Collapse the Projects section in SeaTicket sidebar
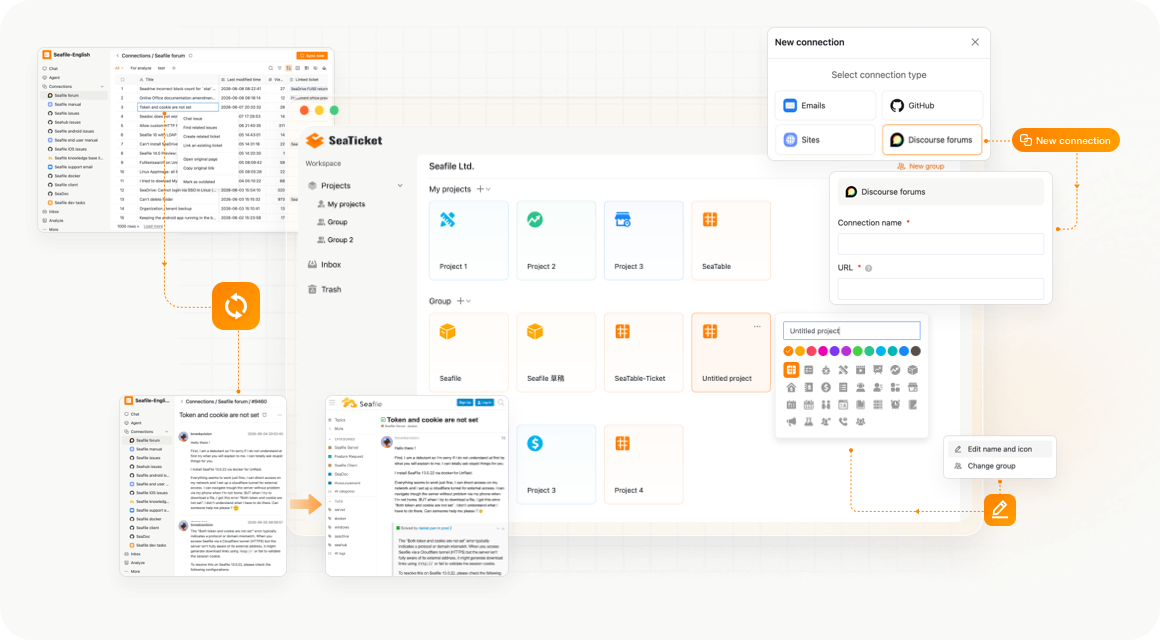Viewport: 1160px width, 640px height. tap(400, 186)
